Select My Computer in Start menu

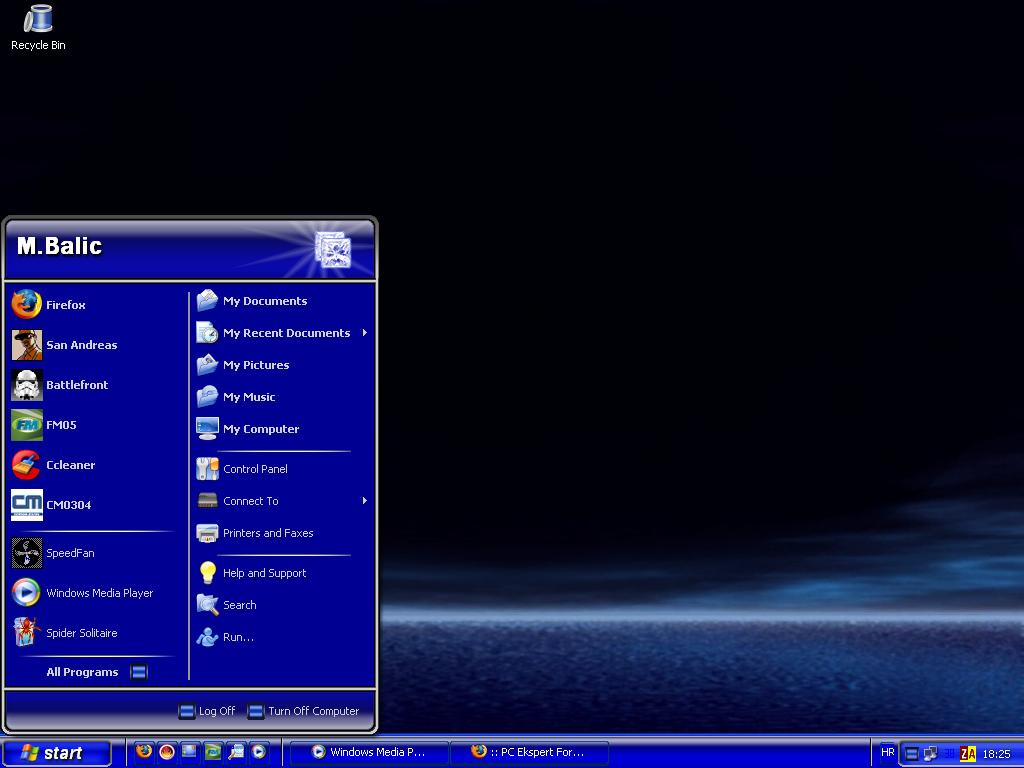pos(260,429)
